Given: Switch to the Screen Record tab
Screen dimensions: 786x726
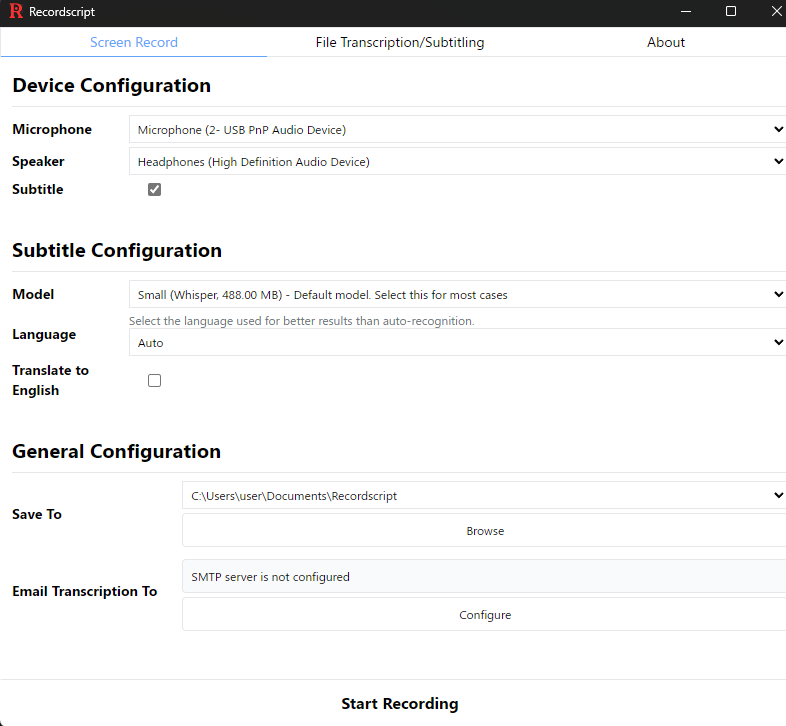Looking at the screenshot, I should click(x=134, y=42).
